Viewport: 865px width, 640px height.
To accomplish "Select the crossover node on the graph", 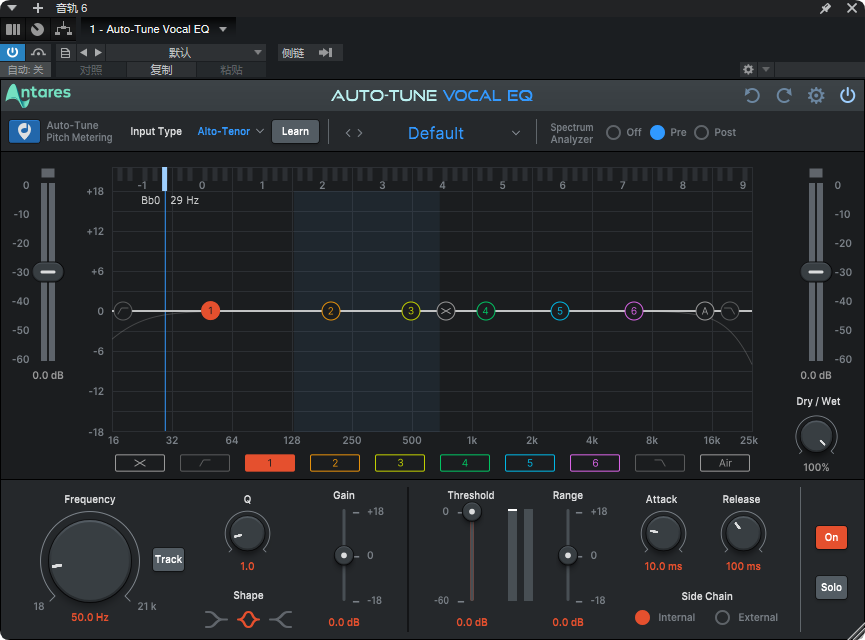I will (446, 311).
